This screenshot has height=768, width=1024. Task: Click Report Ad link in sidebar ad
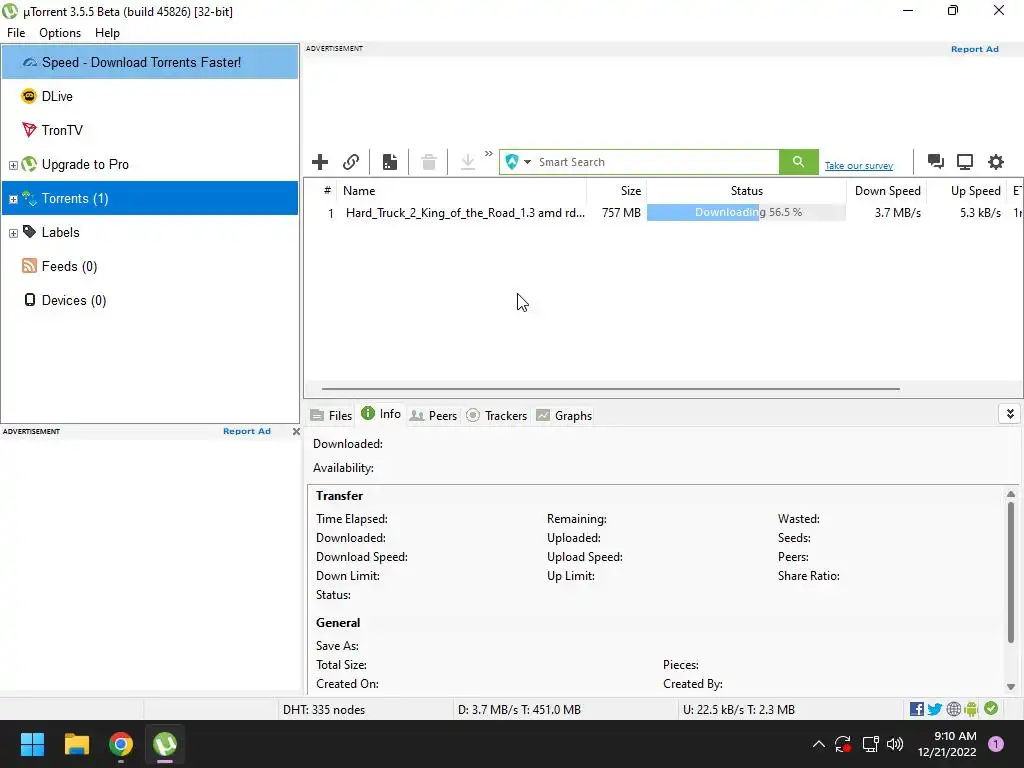tap(247, 431)
